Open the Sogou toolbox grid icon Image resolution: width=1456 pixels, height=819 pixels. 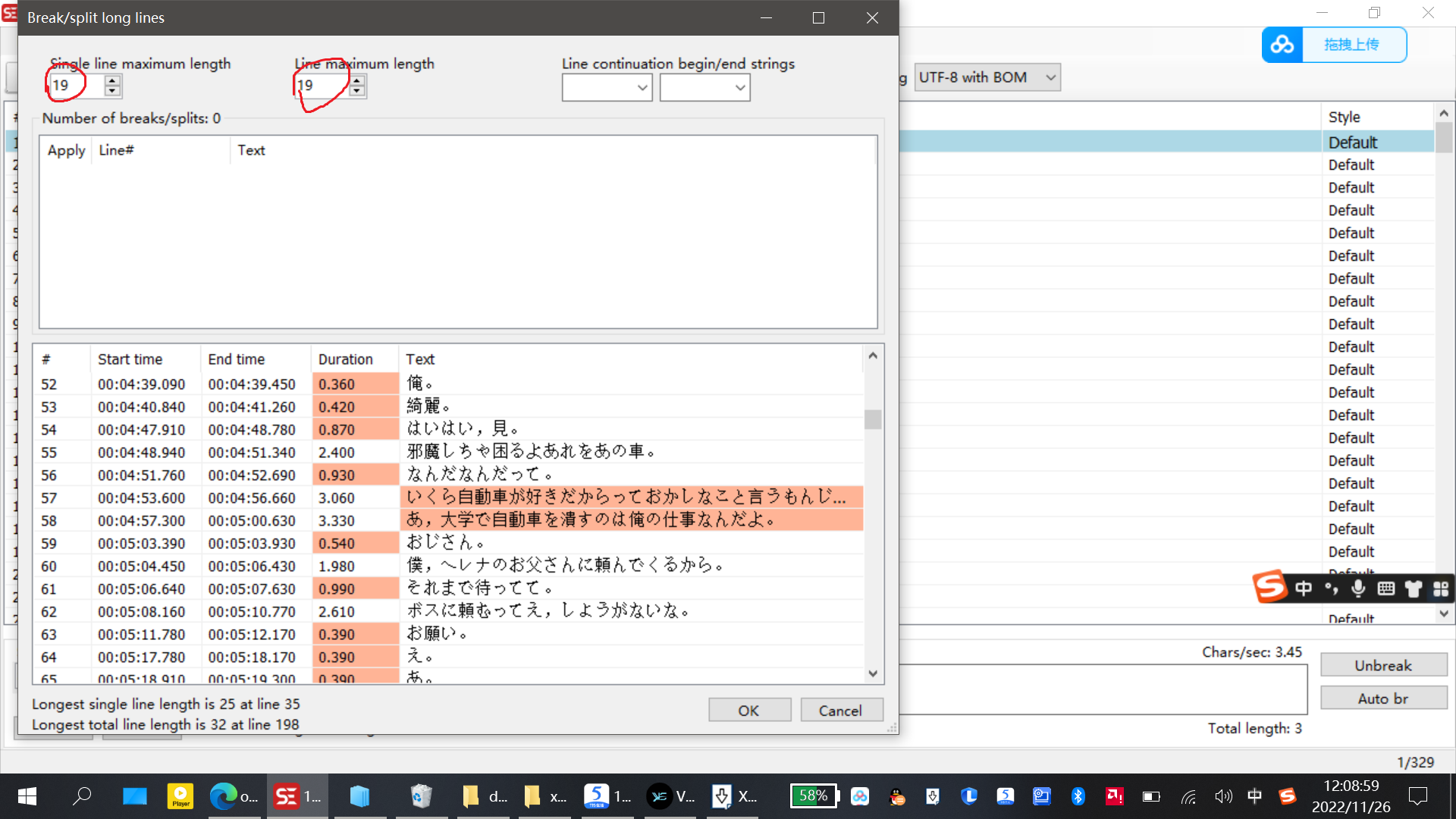[x=1440, y=588]
